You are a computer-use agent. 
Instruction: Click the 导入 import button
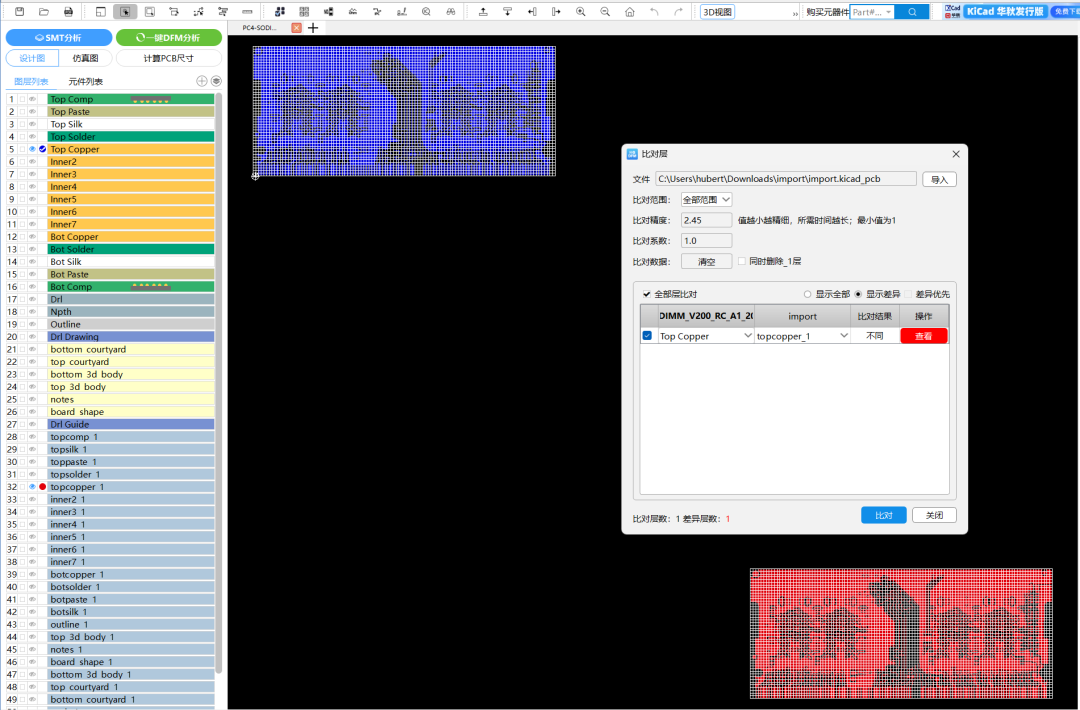click(939, 179)
